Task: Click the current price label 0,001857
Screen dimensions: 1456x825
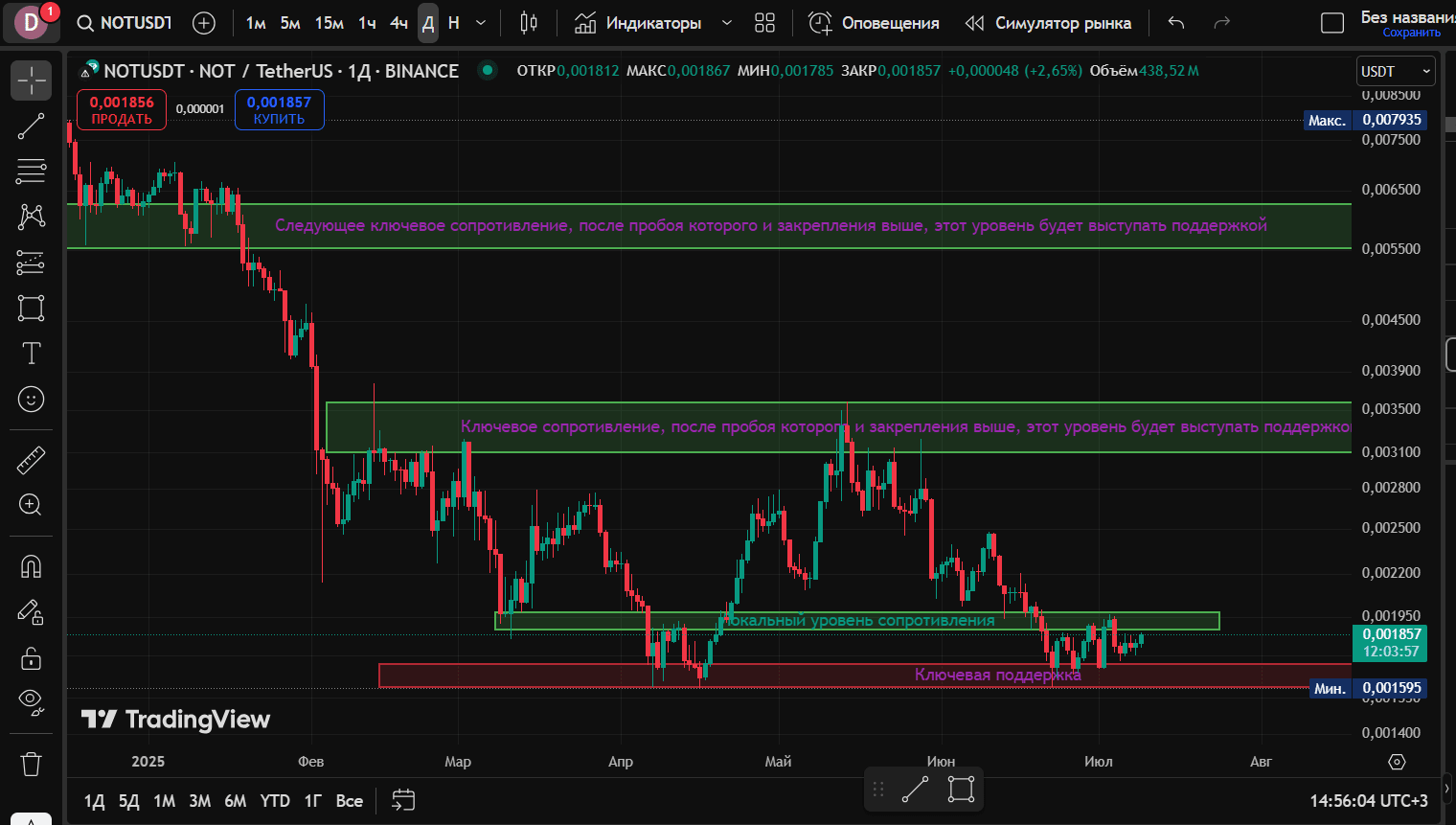Action: pyautogui.click(x=1391, y=642)
